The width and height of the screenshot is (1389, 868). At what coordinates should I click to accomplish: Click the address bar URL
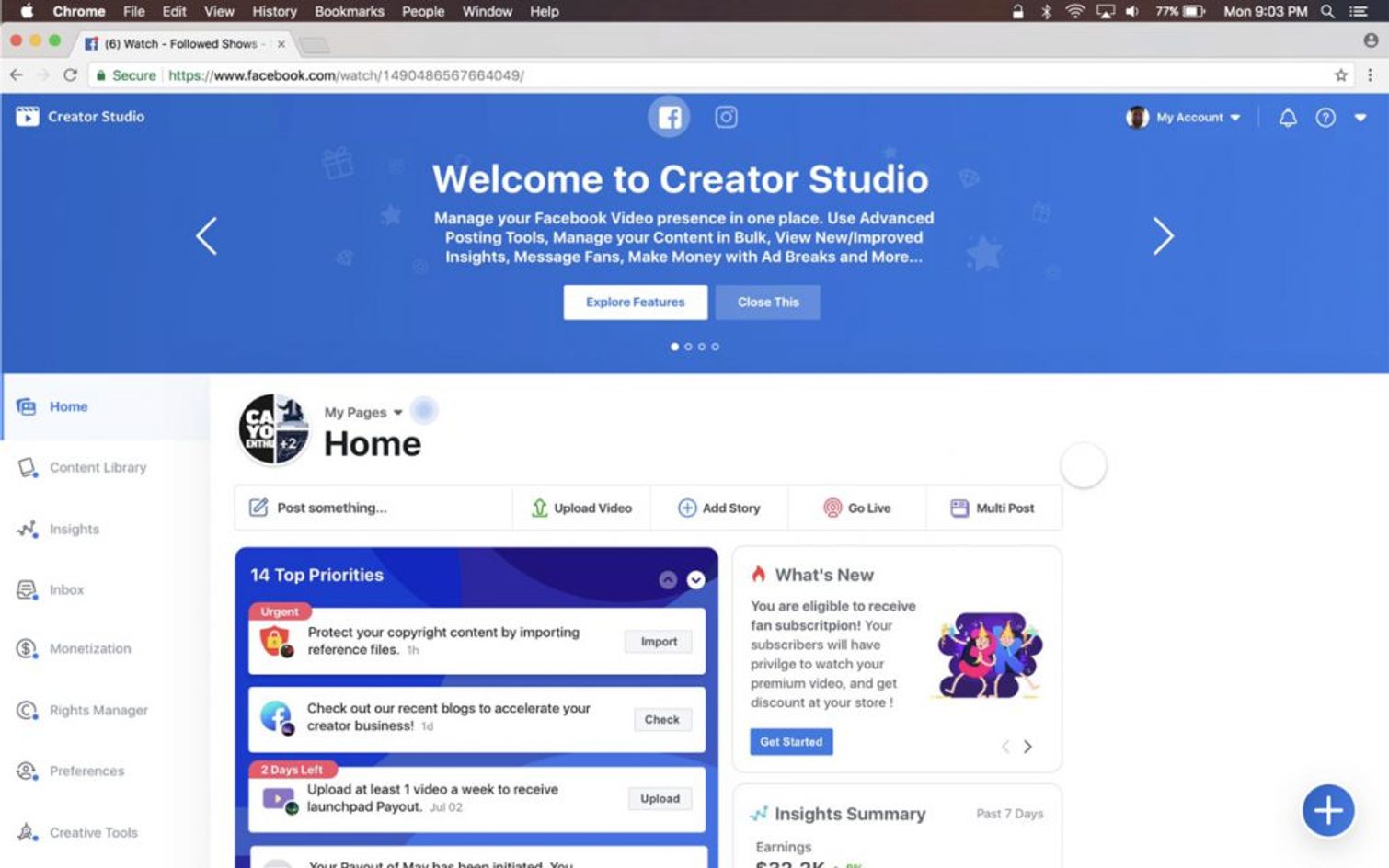(x=346, y=75)
